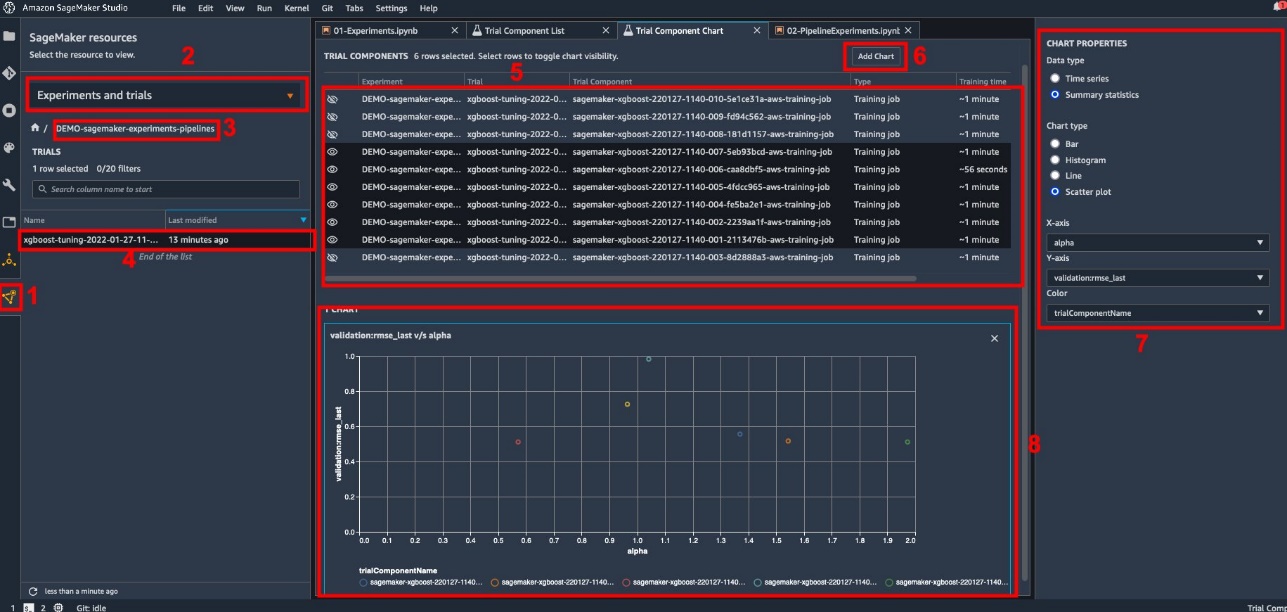Image resolution: width=1287 pixels, height=612 pixels.
Task: Click the notebook icon on 01-Experiments.ipynb tab
Action: click(325, 31)
